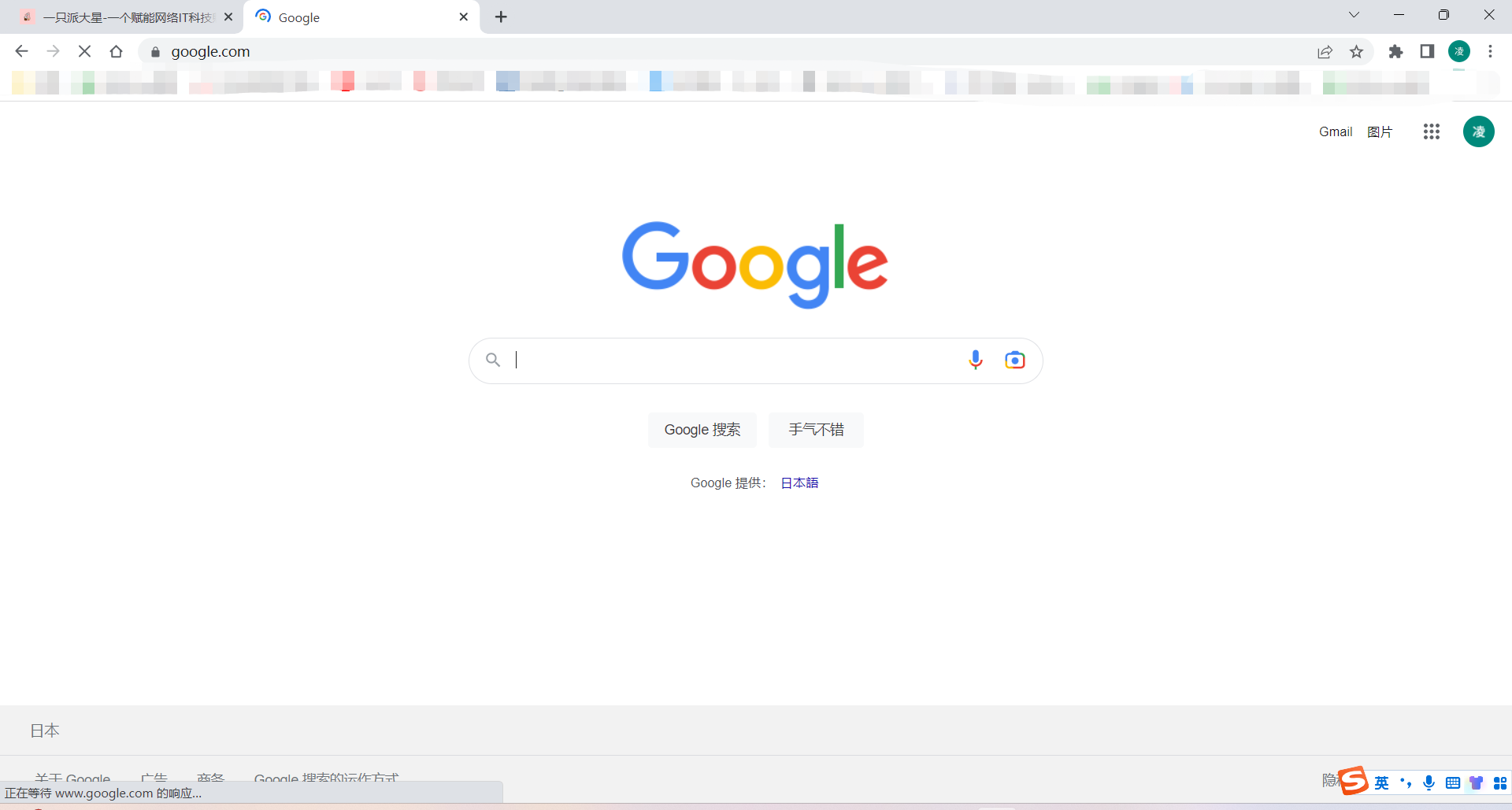Click the forward navigation arrow

53,51
